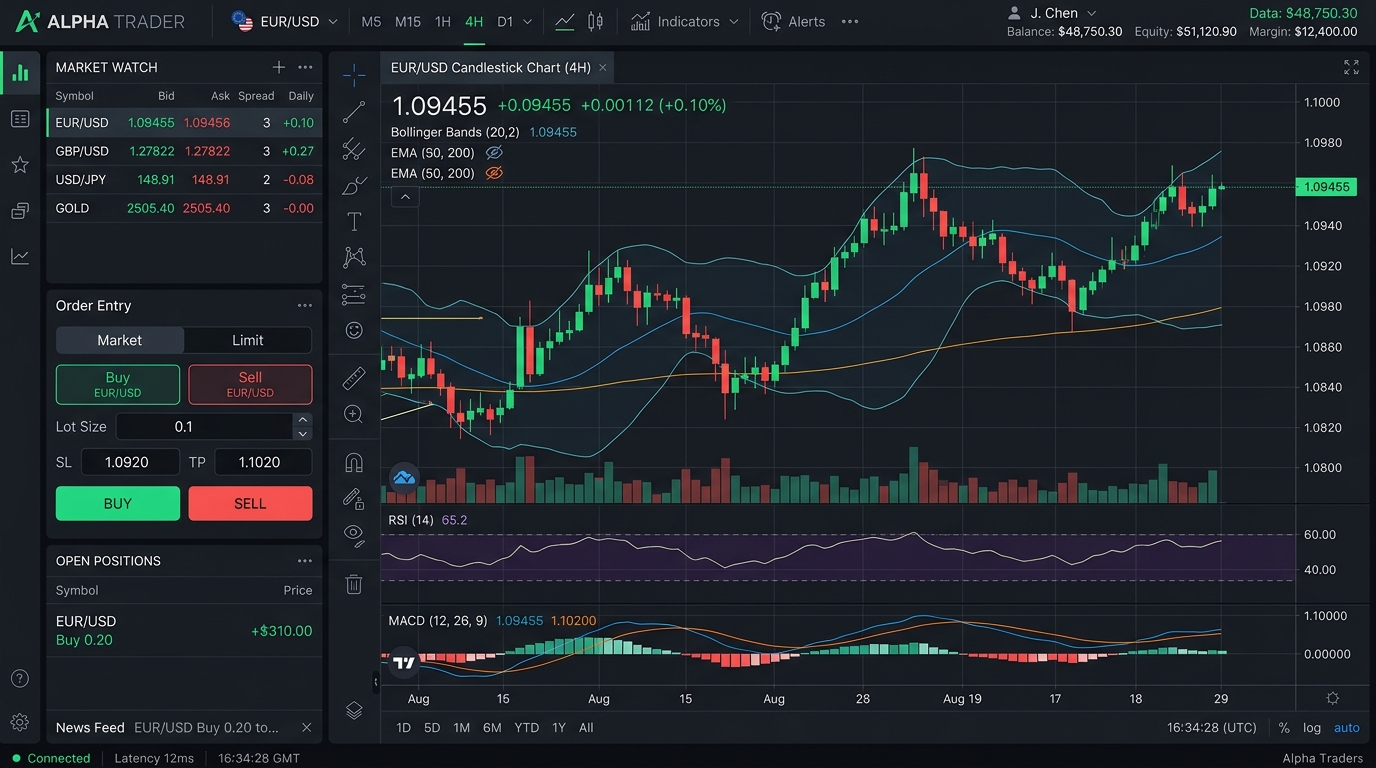Open the object tree layers icon
Image resolution: width=1376 pixels, height=768 pixels.
354,710
